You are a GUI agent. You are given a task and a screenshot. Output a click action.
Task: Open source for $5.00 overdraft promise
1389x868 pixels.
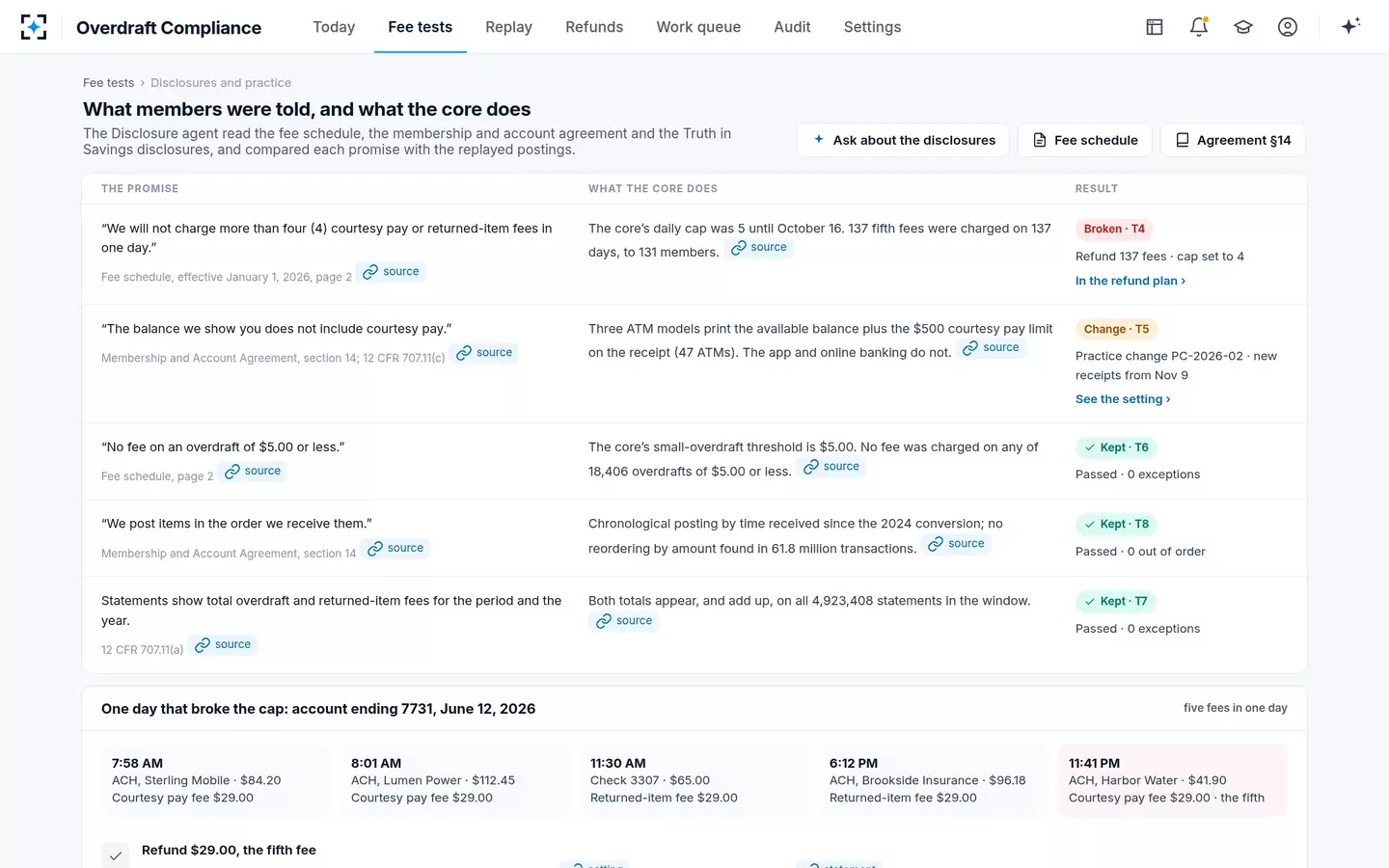click(x=253, y=472)
